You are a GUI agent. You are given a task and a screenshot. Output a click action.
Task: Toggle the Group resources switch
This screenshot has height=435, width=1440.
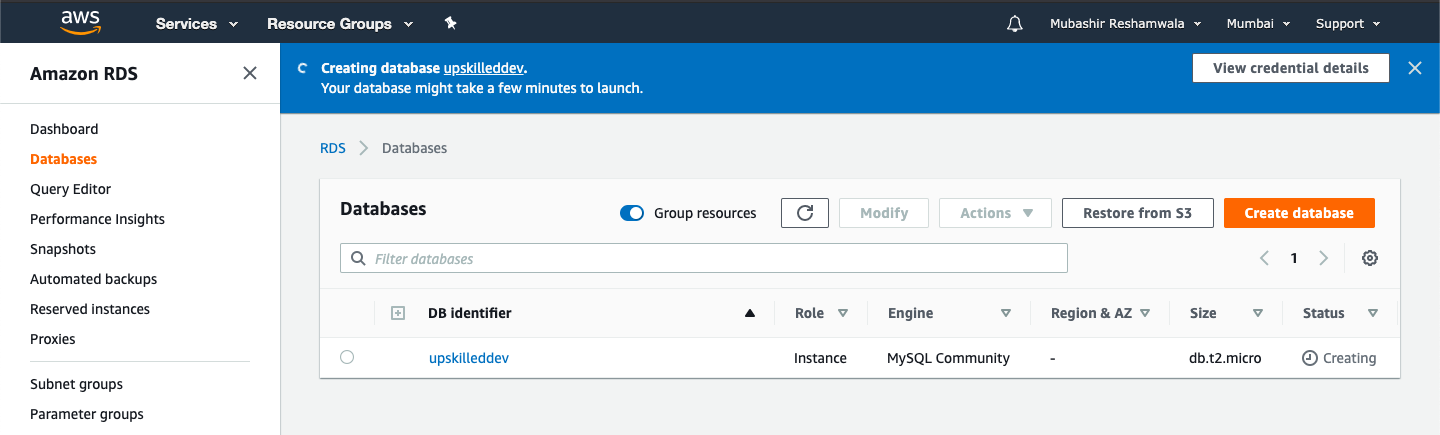click(x=632, y=213)
